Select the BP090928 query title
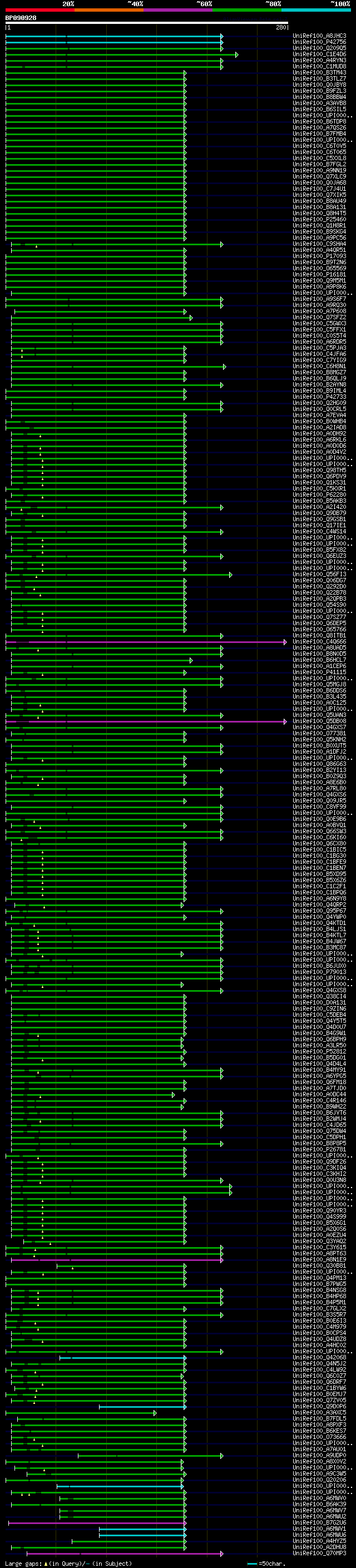 [21, 18]
